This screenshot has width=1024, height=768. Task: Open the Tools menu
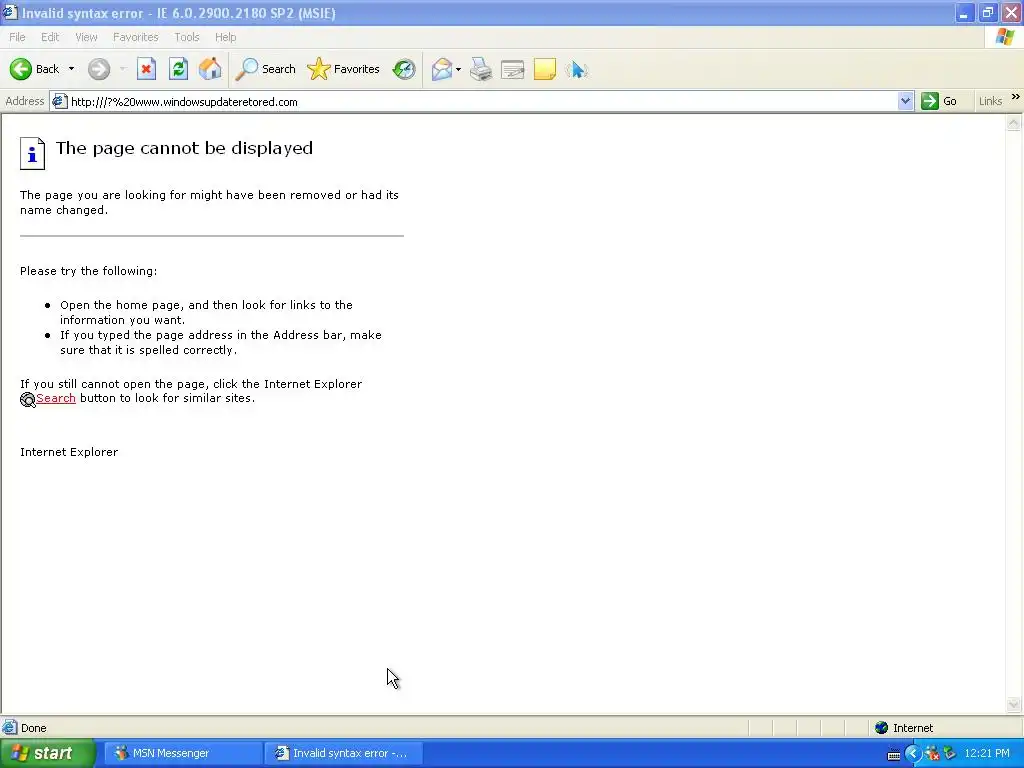187,37
